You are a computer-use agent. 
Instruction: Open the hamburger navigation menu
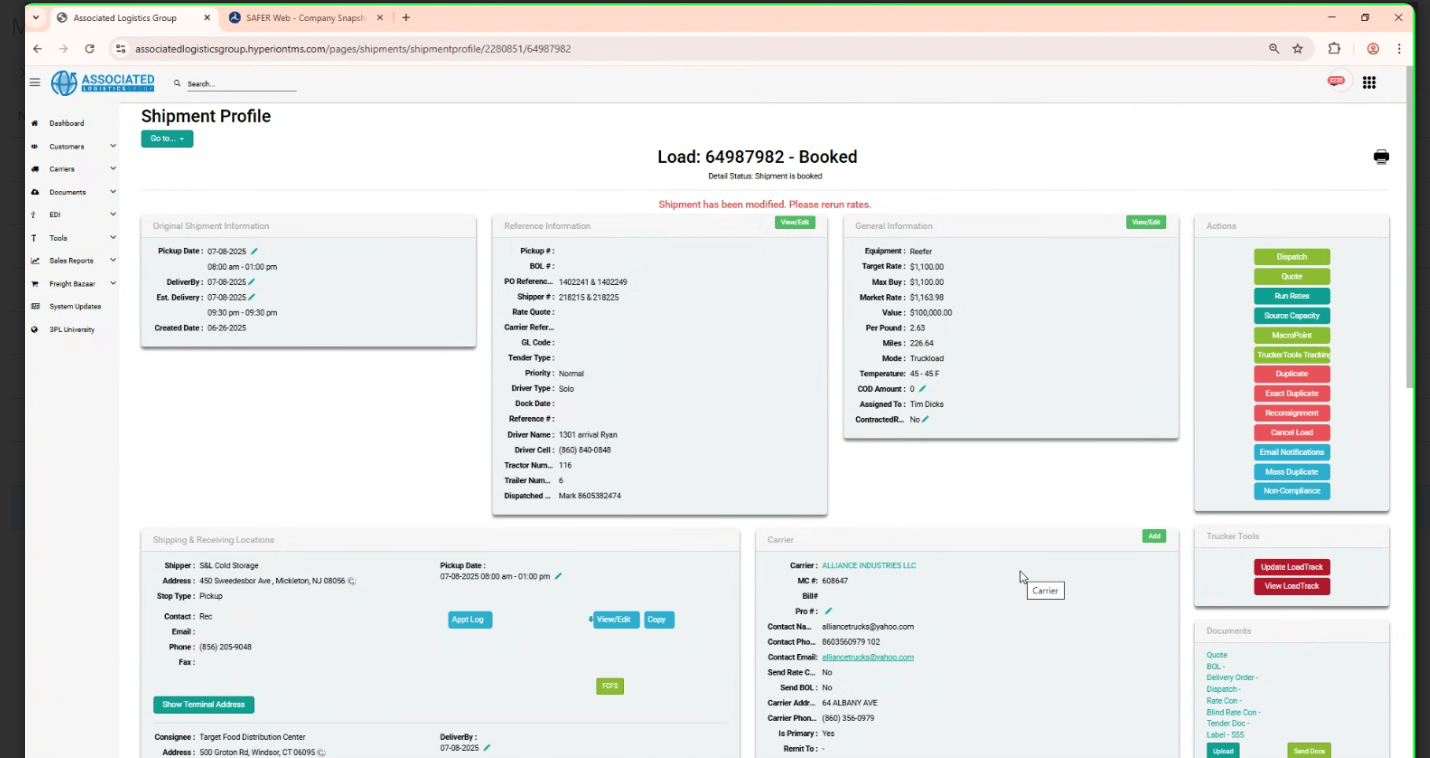click(35, 83)
